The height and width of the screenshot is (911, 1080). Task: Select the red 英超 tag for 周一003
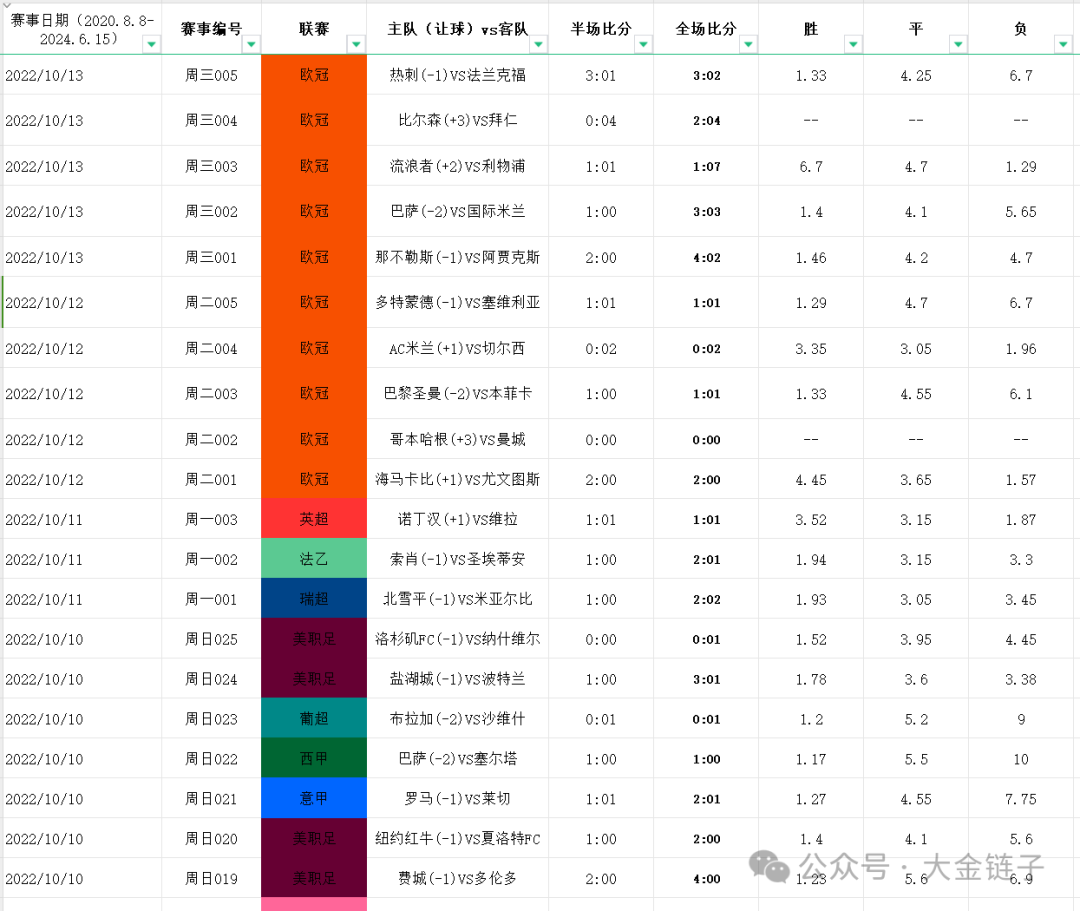point(314,519)
